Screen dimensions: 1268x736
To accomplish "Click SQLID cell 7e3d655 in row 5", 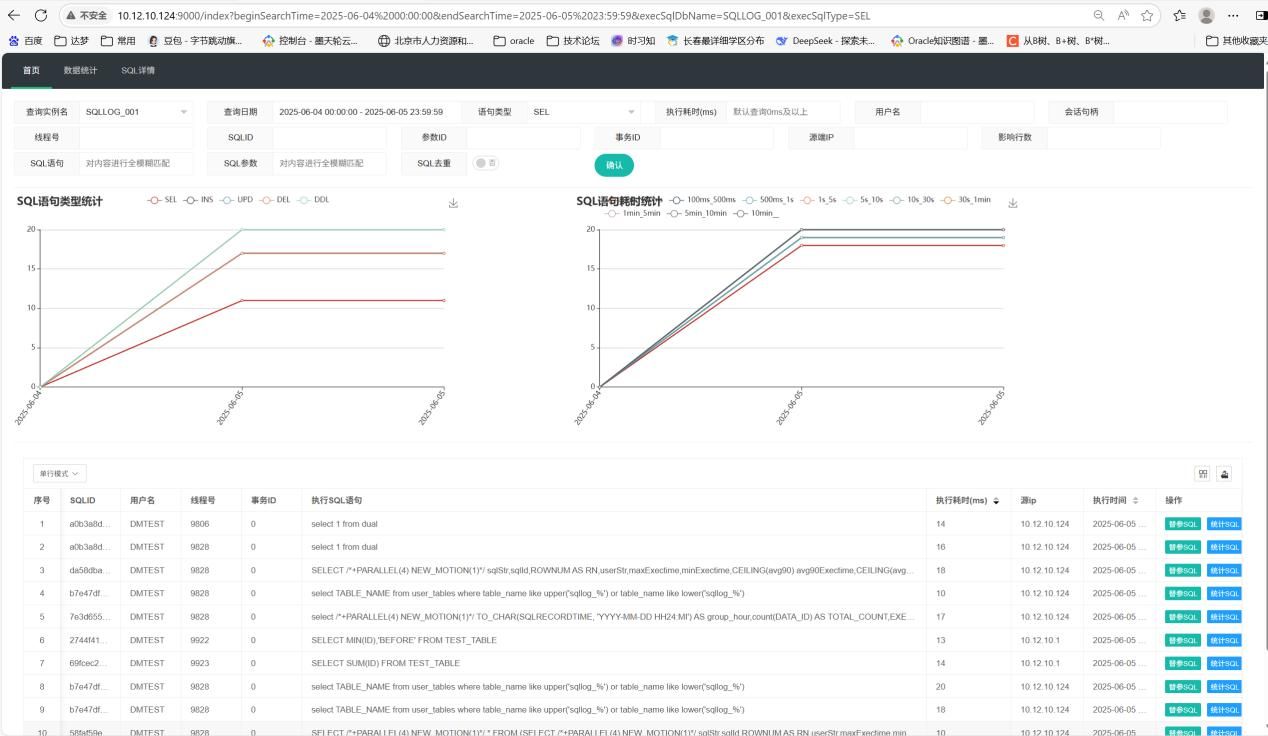I will tap(92, 617).
